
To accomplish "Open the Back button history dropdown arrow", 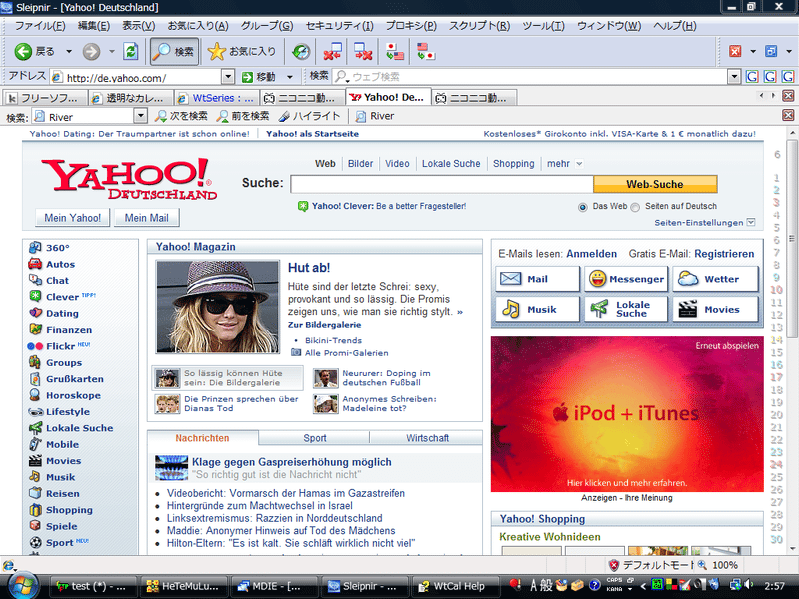I will point(69,51).
